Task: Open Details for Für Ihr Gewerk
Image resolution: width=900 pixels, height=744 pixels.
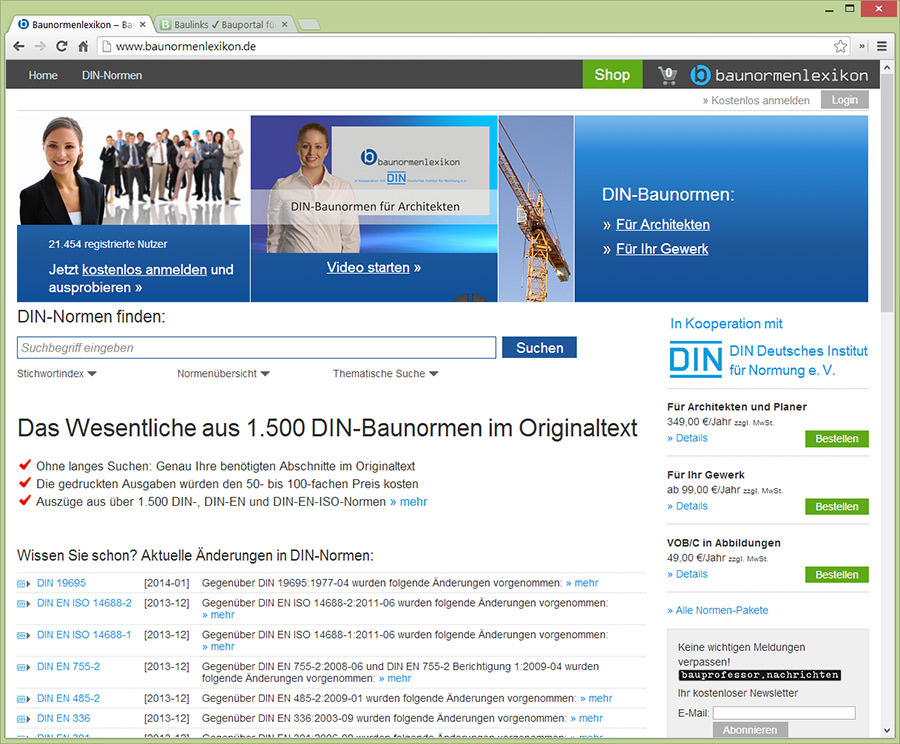Action: [x=688, y=506]
